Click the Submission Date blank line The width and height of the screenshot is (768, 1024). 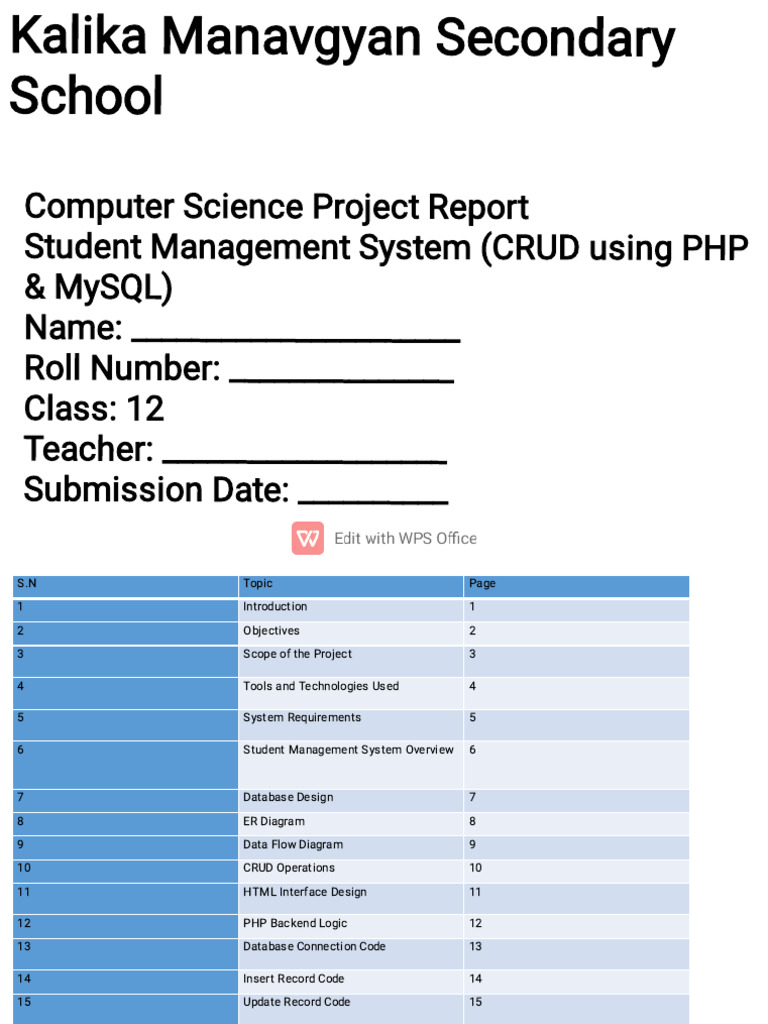pyautogui.click(x=373, y=498)
